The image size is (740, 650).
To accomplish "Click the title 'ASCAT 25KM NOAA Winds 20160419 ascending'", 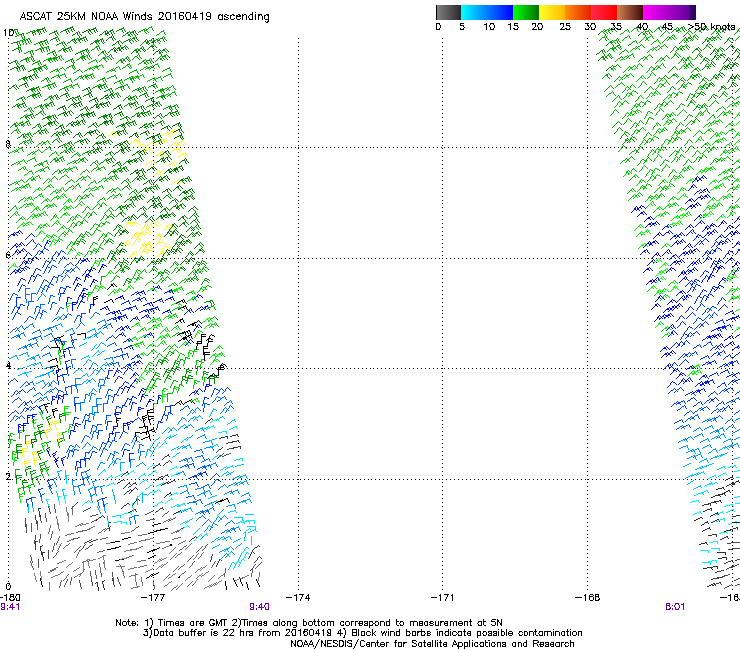I will (x=144, y=17).
